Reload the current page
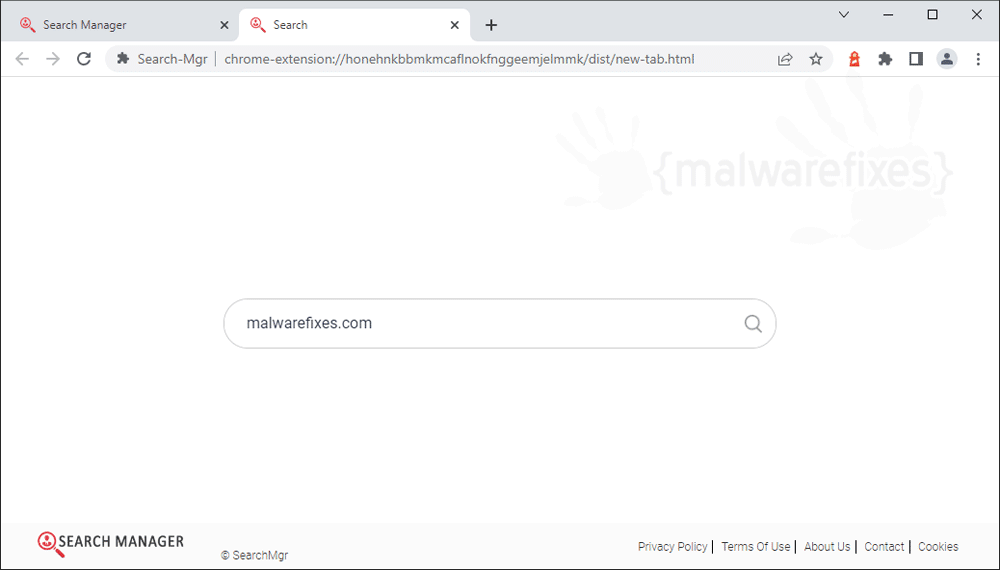 pyautogui.click(x=84, y=59)
